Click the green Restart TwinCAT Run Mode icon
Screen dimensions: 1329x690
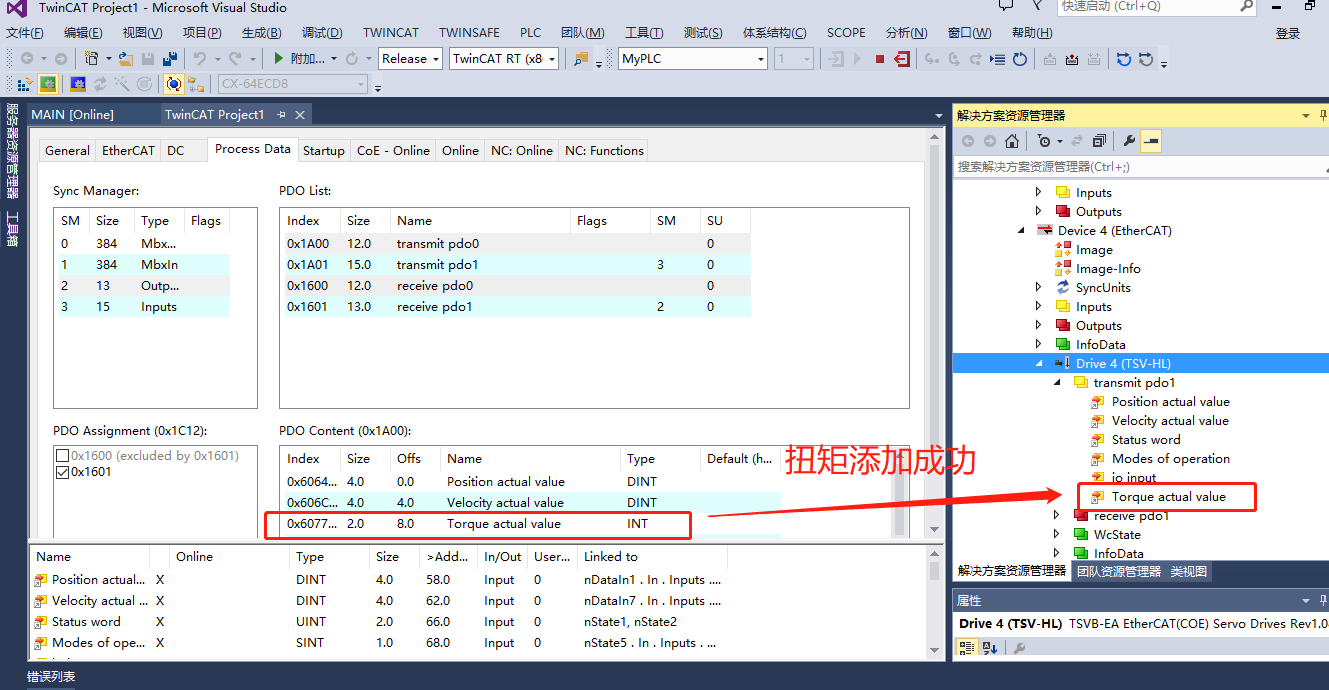click(48, 84)
